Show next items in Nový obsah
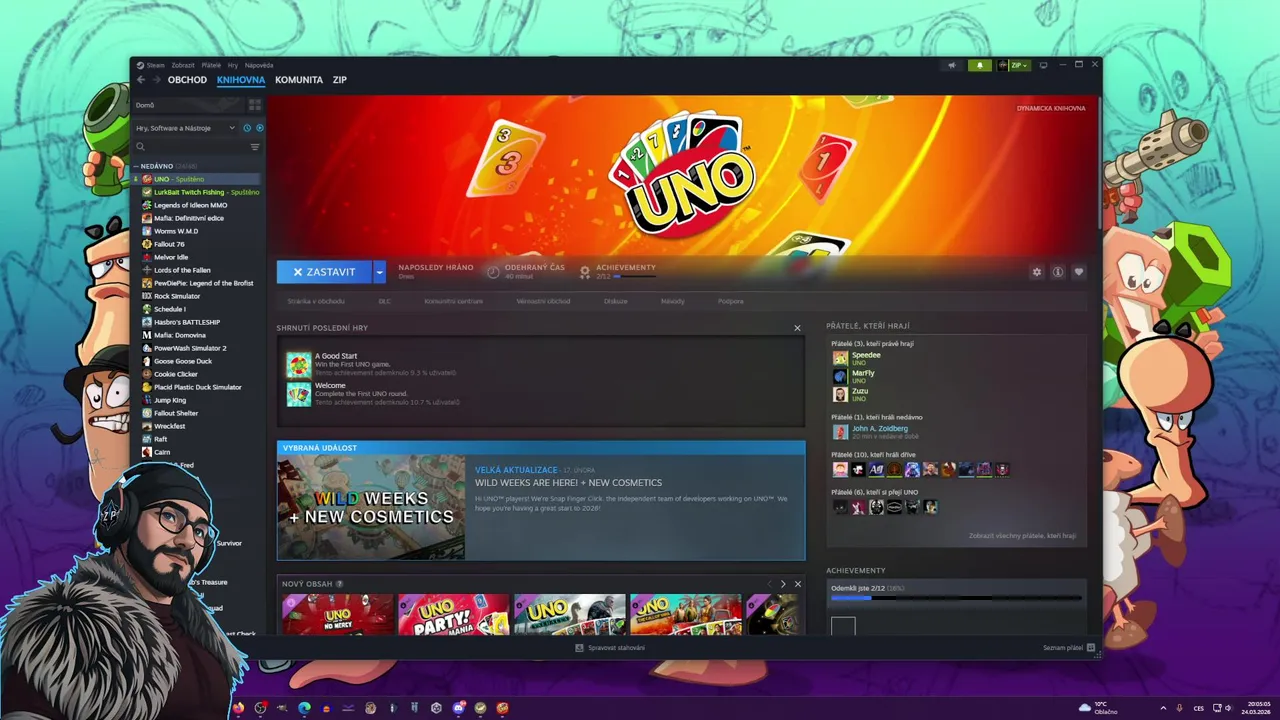 (783, 584)
